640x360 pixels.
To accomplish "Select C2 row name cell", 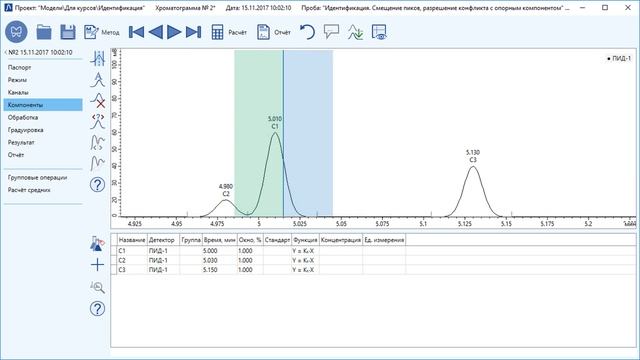I will click(132, 260).
